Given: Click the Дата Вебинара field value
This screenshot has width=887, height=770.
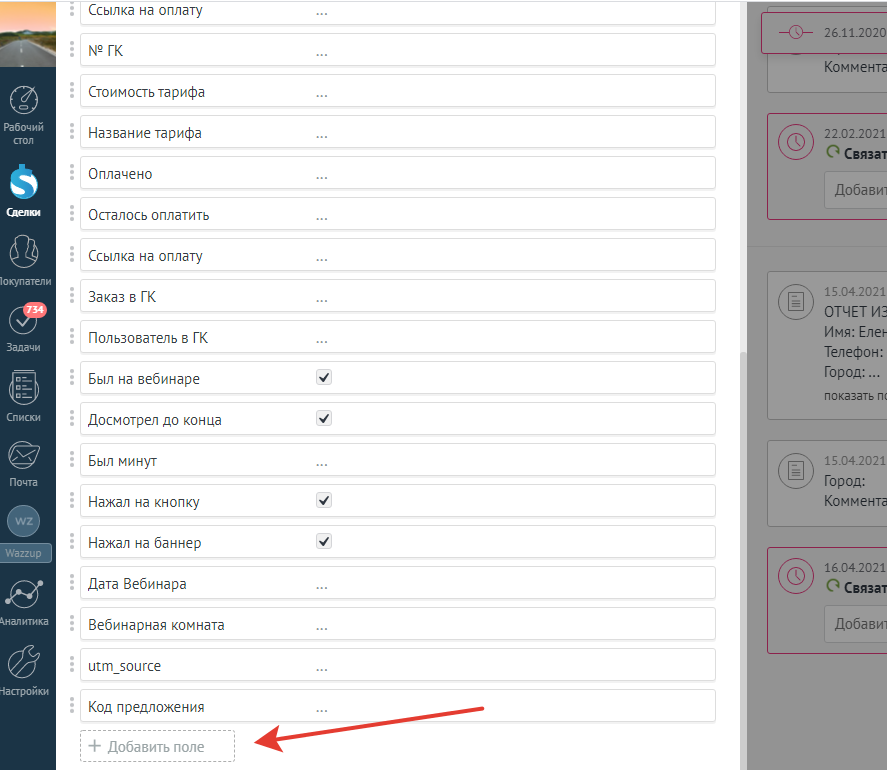Looking at the screenshot, I should 322,584.
